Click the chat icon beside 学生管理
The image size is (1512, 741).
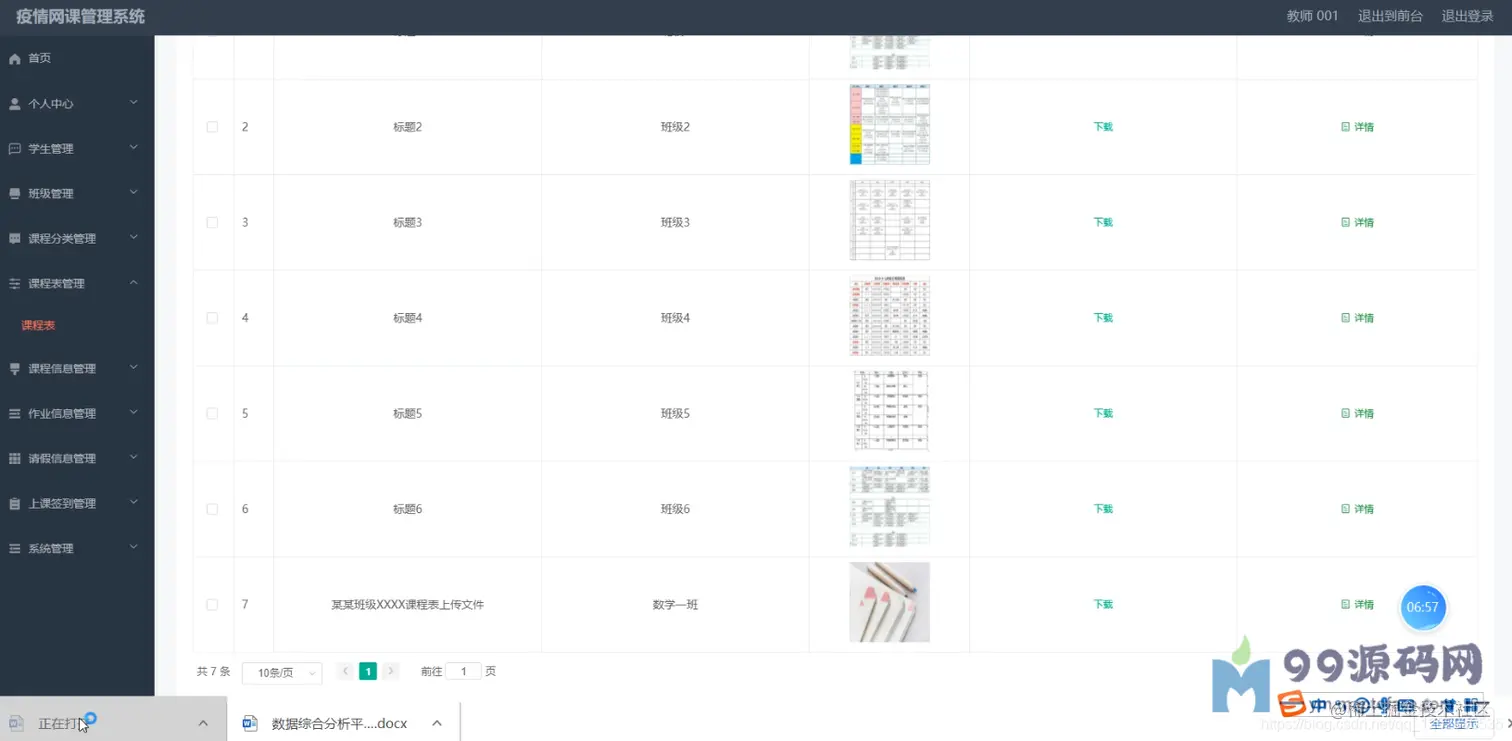click(14, 149)
